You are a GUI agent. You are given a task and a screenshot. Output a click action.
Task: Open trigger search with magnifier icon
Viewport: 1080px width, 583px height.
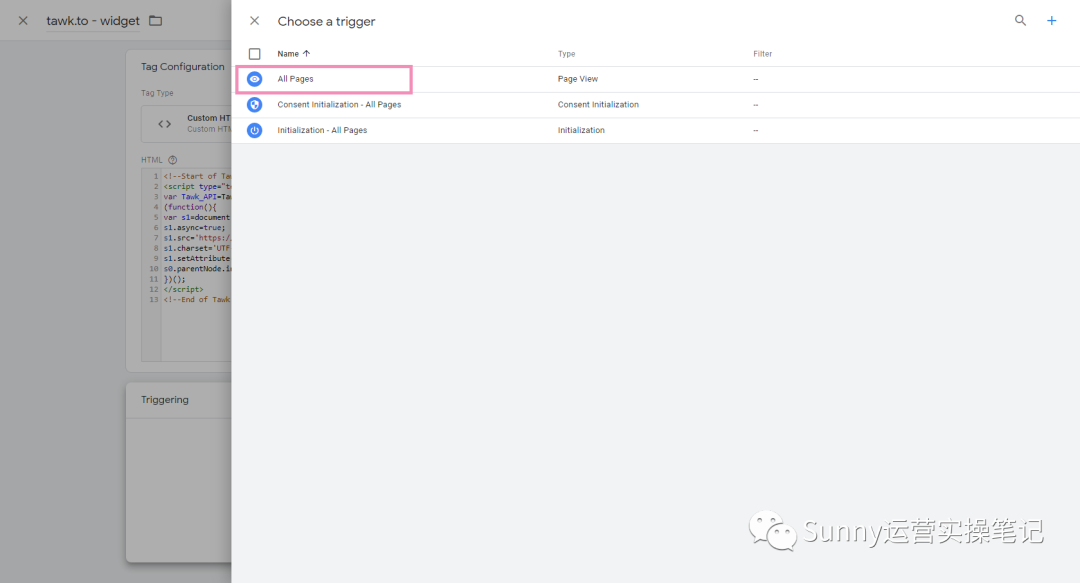(1020, 21)
